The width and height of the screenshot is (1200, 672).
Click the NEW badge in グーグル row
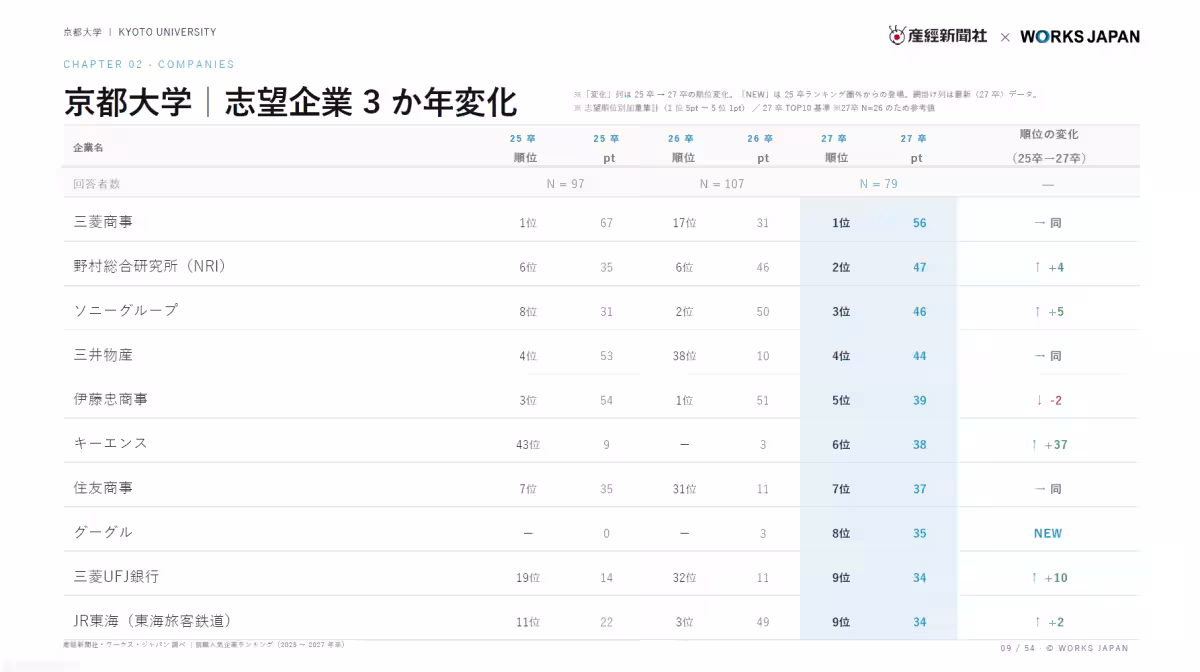coord(1048,533)
